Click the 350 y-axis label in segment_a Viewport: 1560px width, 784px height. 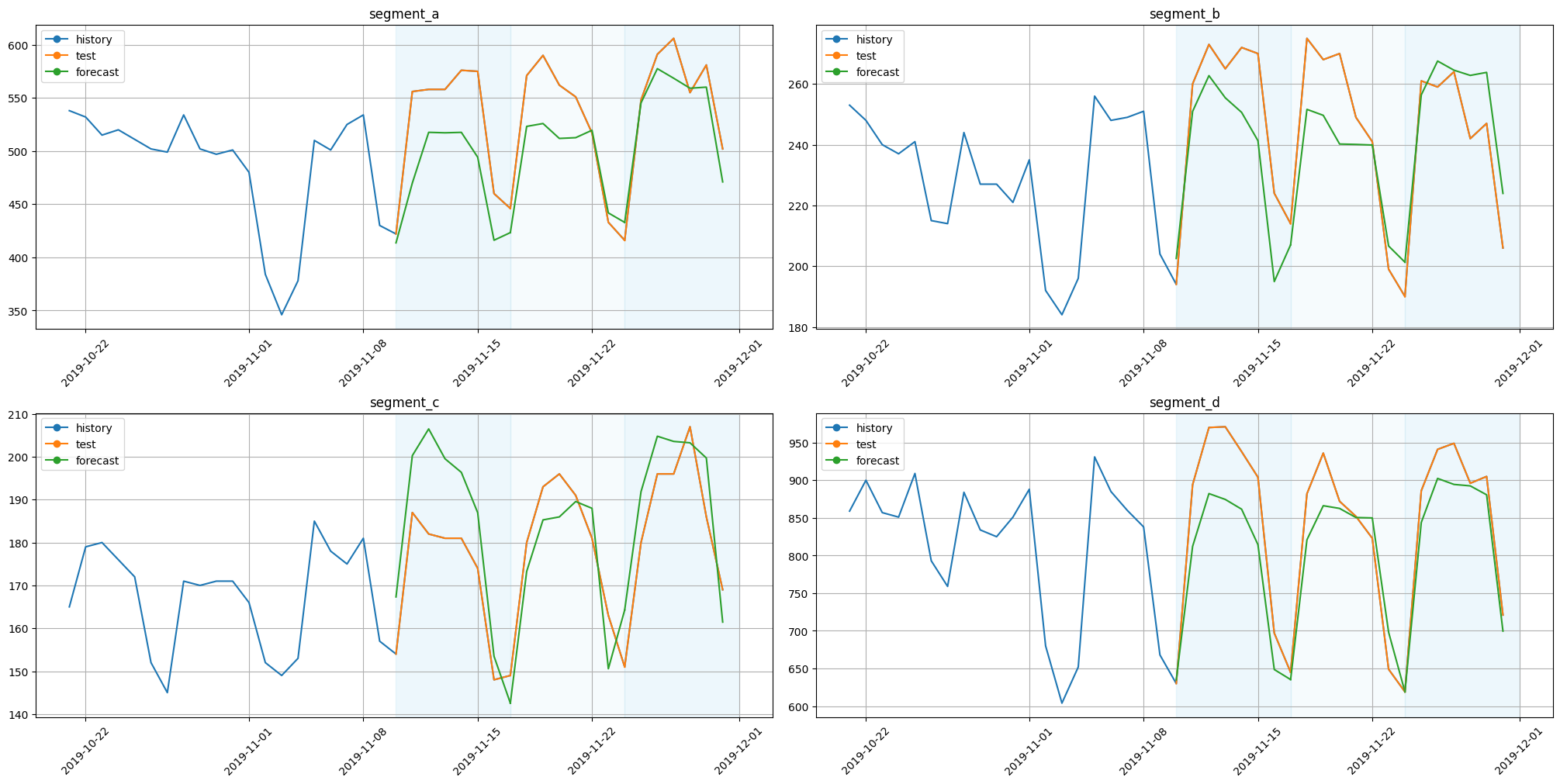[19, 312]
